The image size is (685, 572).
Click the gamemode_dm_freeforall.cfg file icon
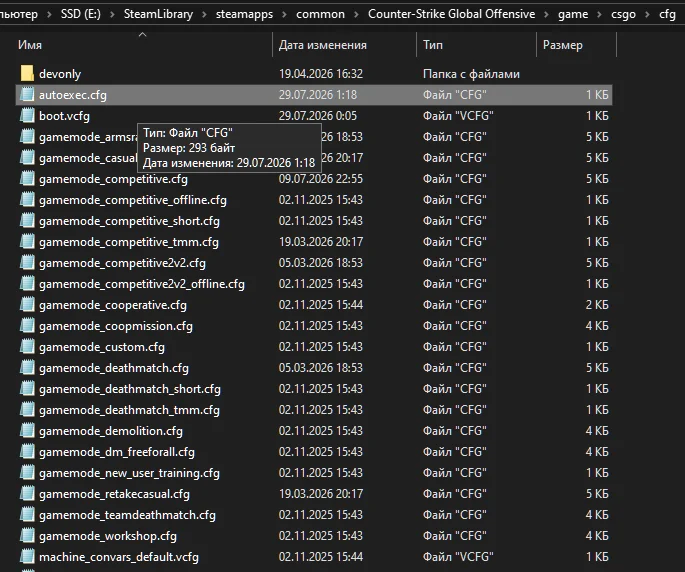(x=27, y=451)
